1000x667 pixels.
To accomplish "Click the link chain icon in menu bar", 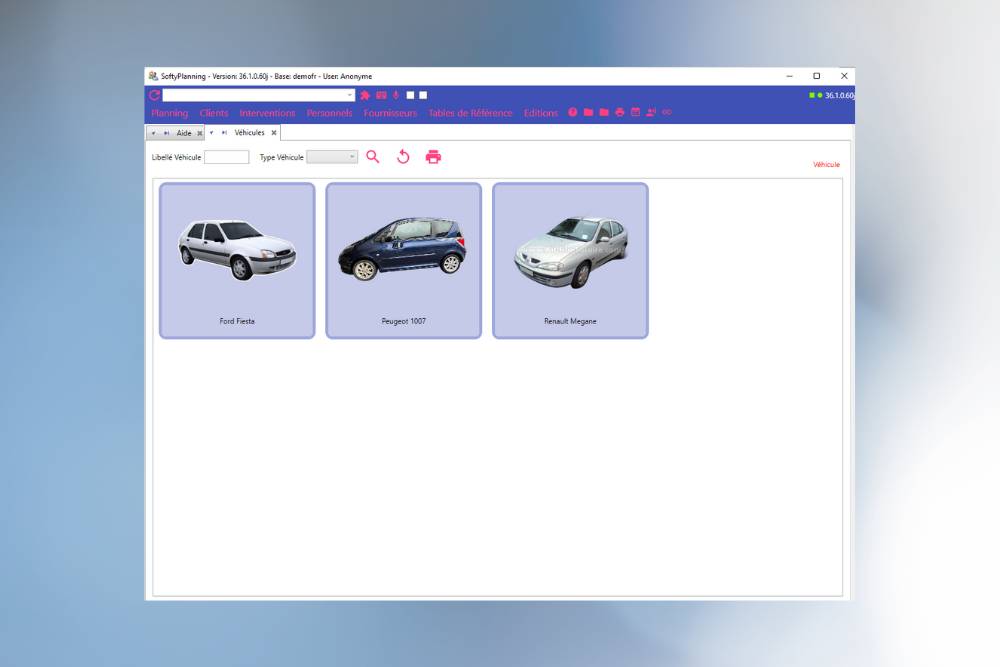I will [666, 112].
